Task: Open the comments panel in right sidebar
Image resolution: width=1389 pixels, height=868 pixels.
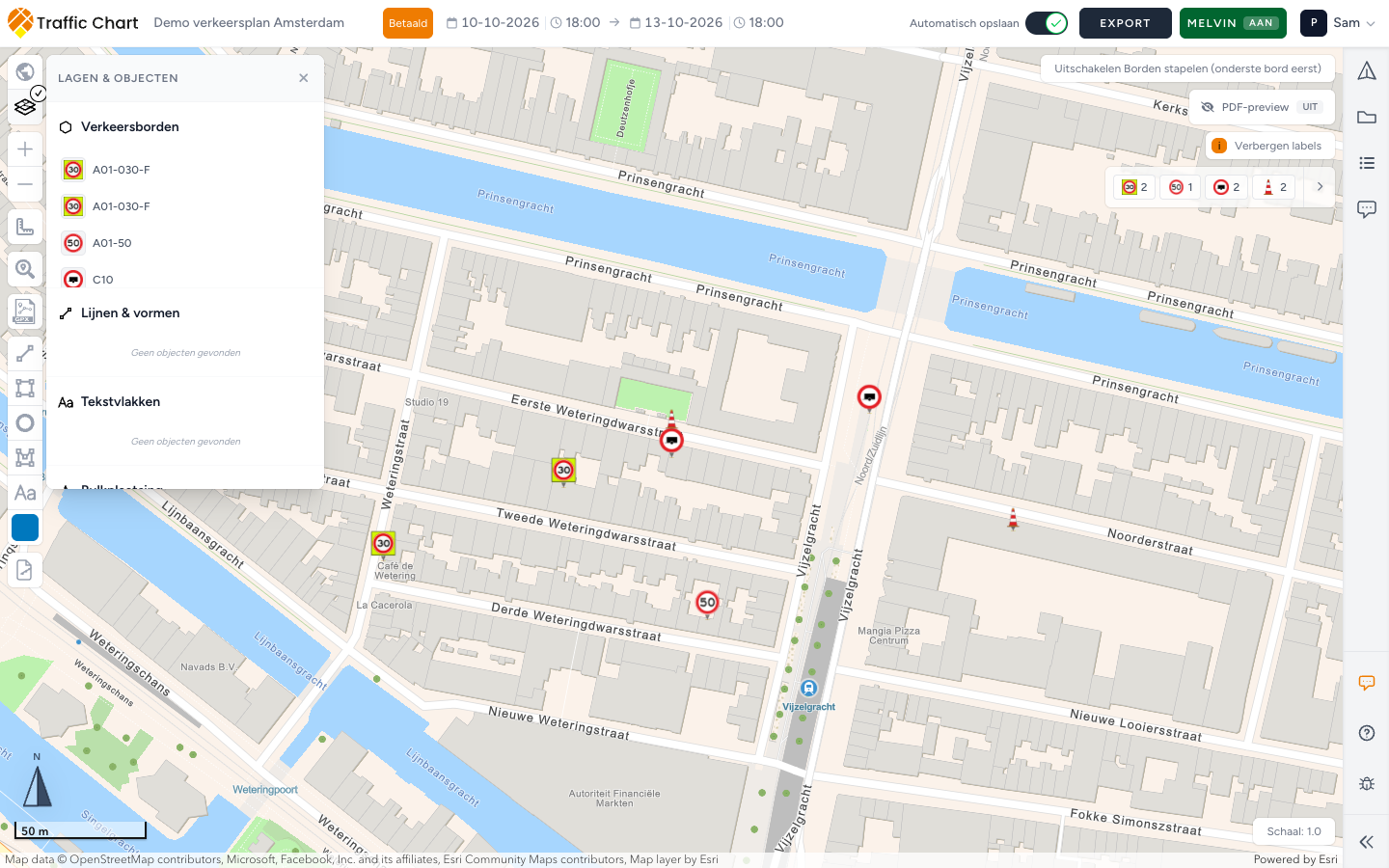Action: point(1367,209)
